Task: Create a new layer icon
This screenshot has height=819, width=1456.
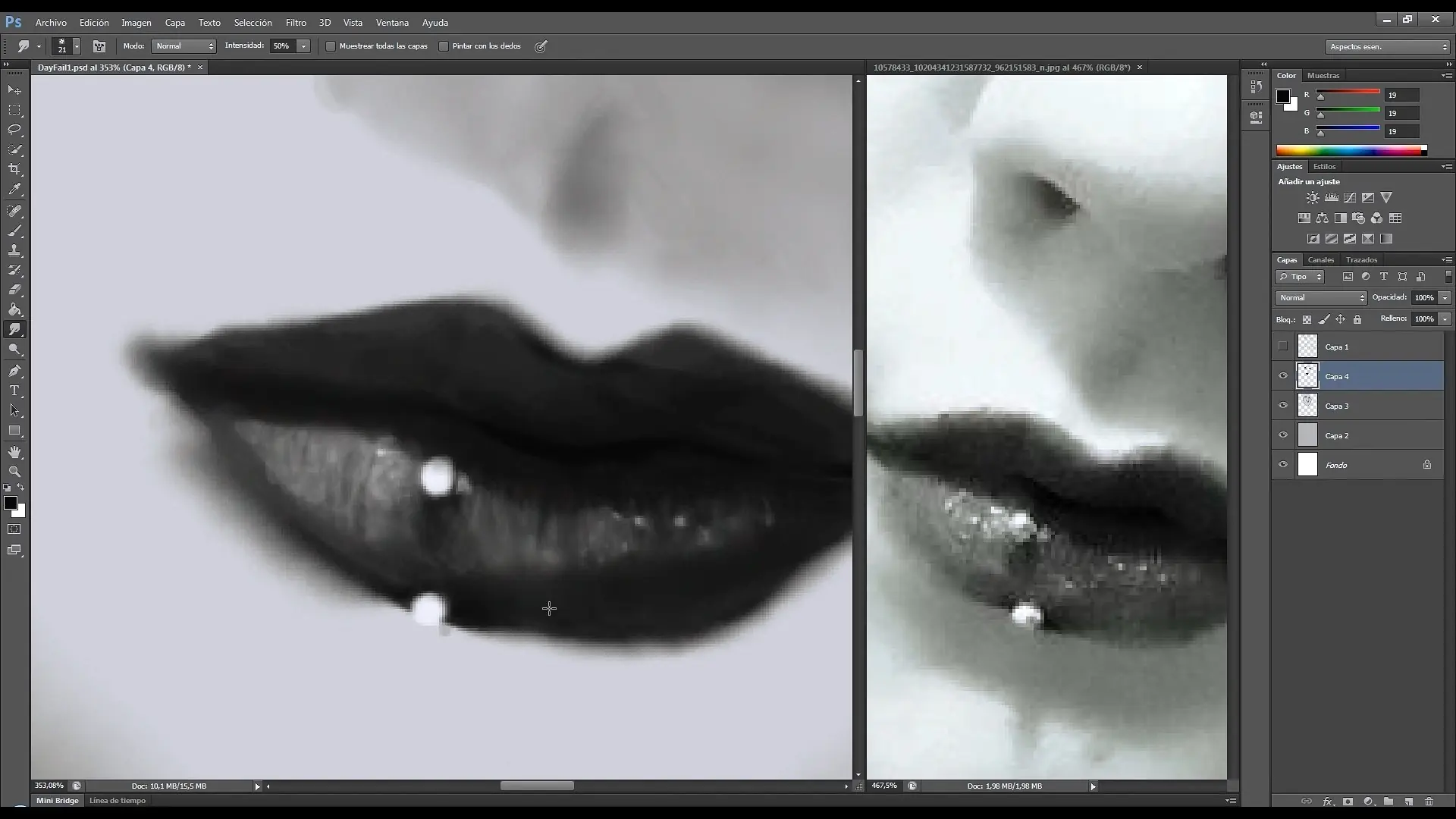Action: (x=1408, y=801)
